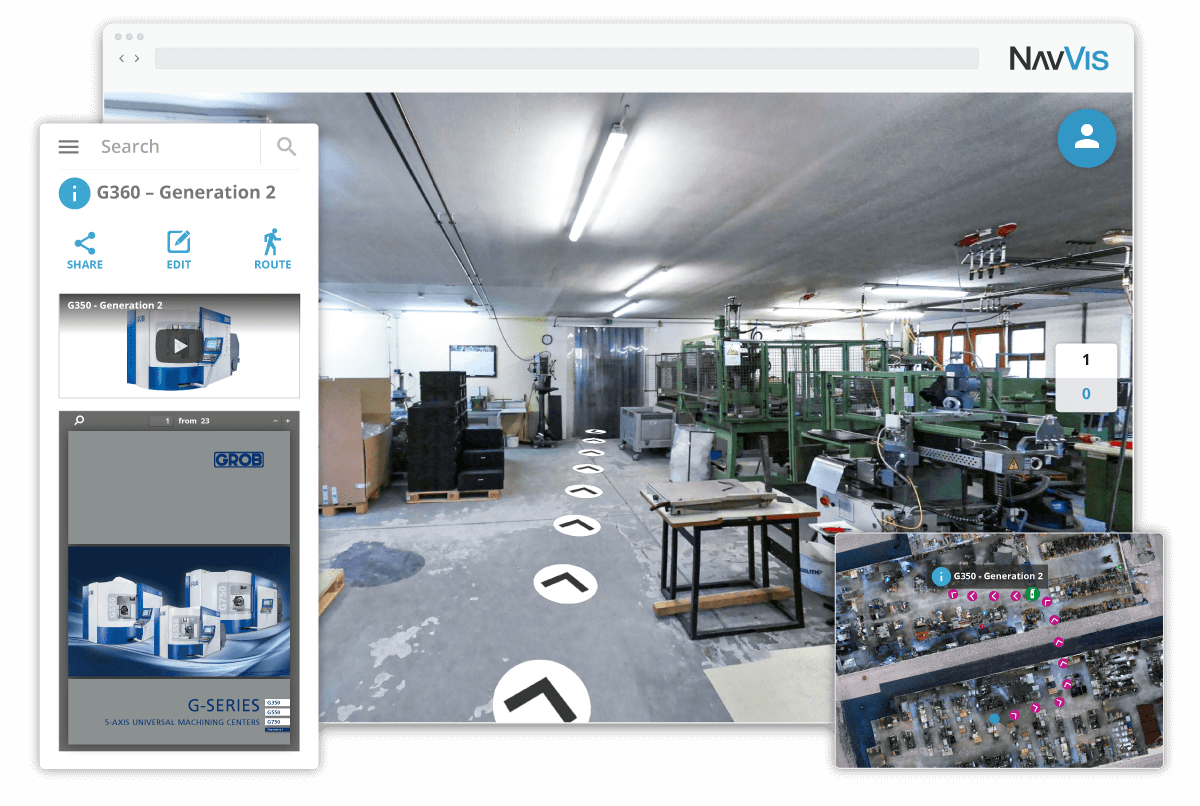1200x806 pixels.
Task: Select the G360 – Generation 2 title
Action: coord(186,192)
